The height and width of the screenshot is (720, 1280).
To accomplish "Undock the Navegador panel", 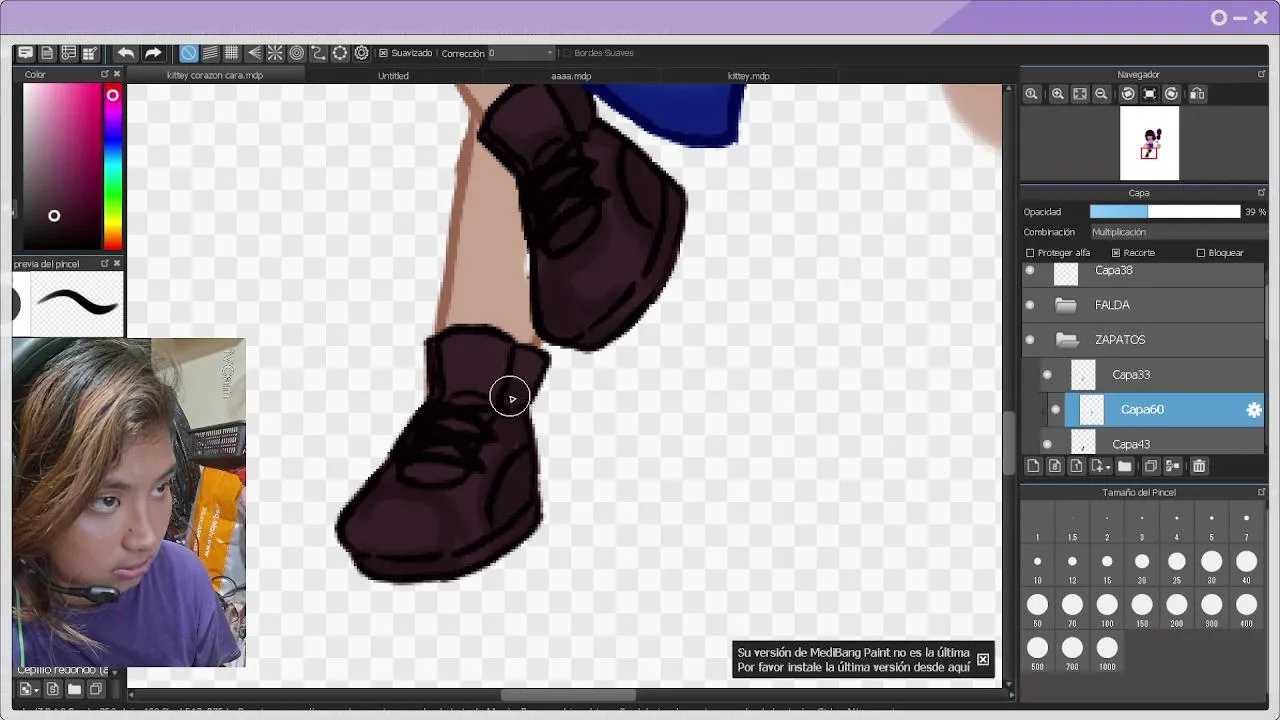I will 1261,75.
